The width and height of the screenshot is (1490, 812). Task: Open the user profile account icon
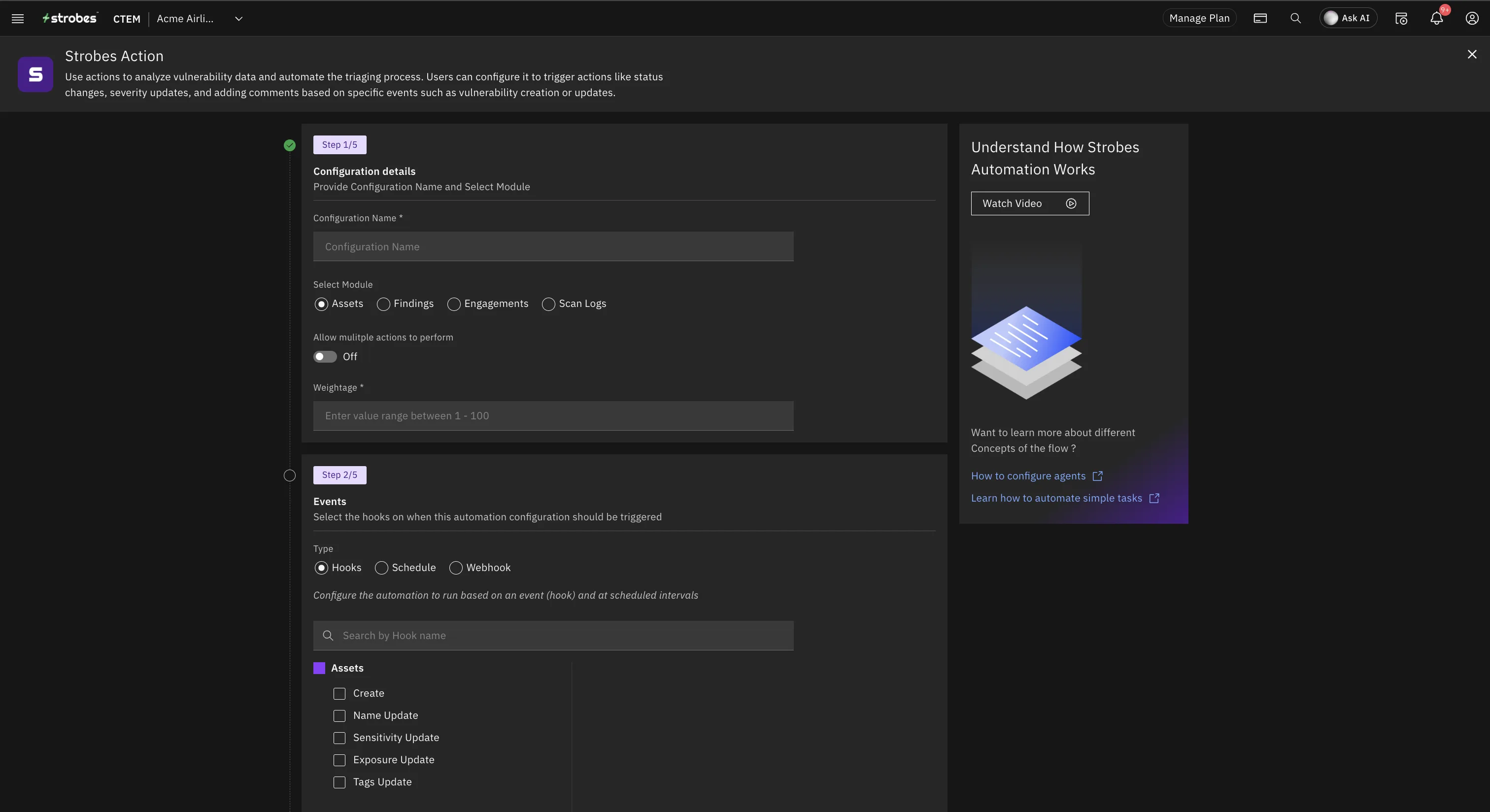[1472, 18]
